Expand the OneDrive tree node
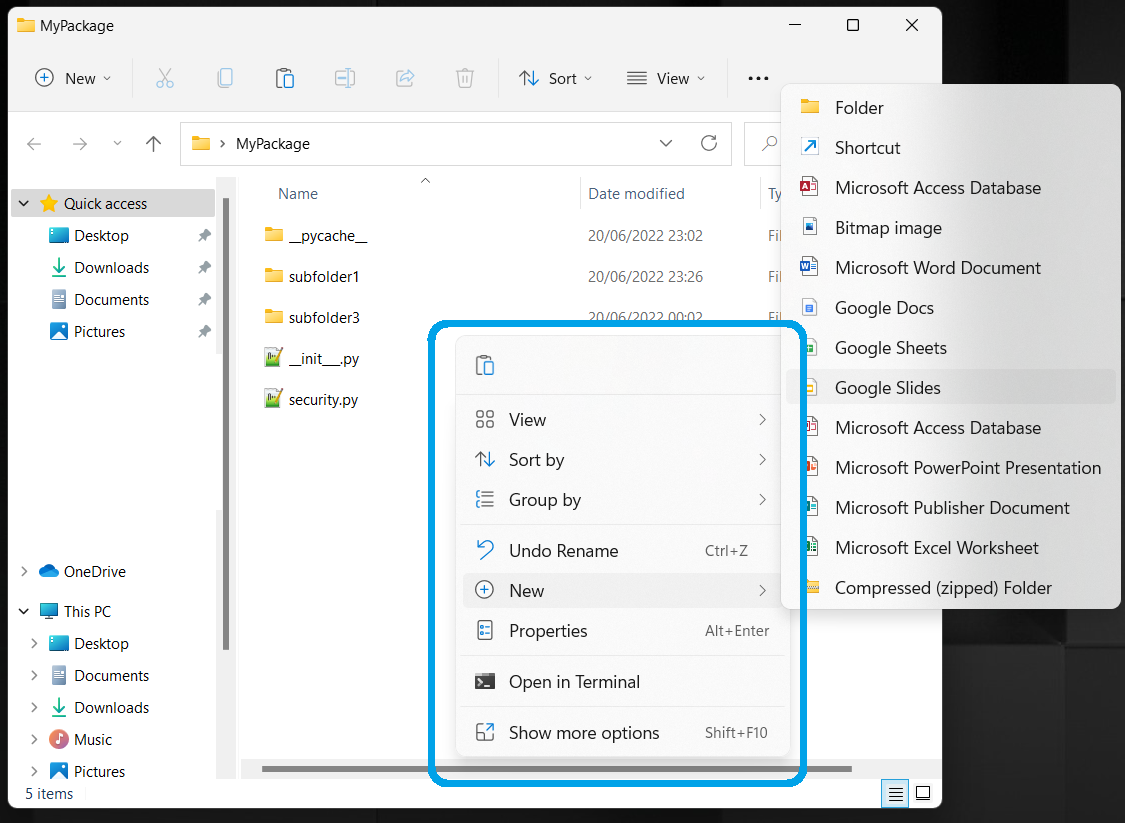This screenshot has height=823, width=1125. (x=24, y=572)
